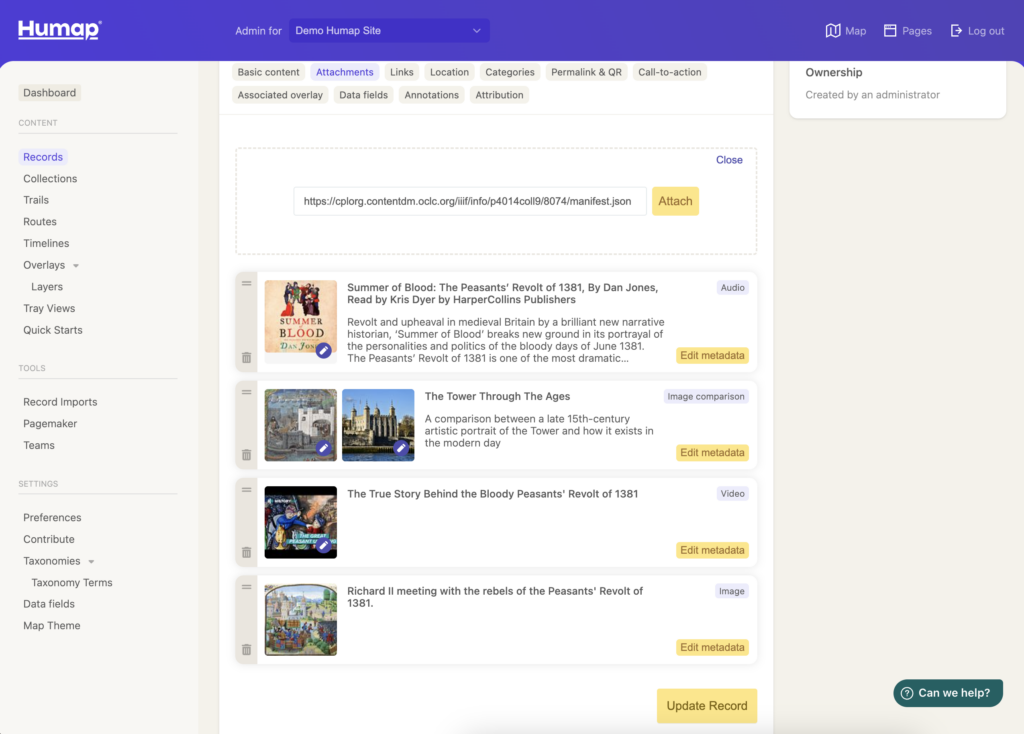Switch to the Basic content tab
Screen dimensions: 1024x734
coord(268,72)
